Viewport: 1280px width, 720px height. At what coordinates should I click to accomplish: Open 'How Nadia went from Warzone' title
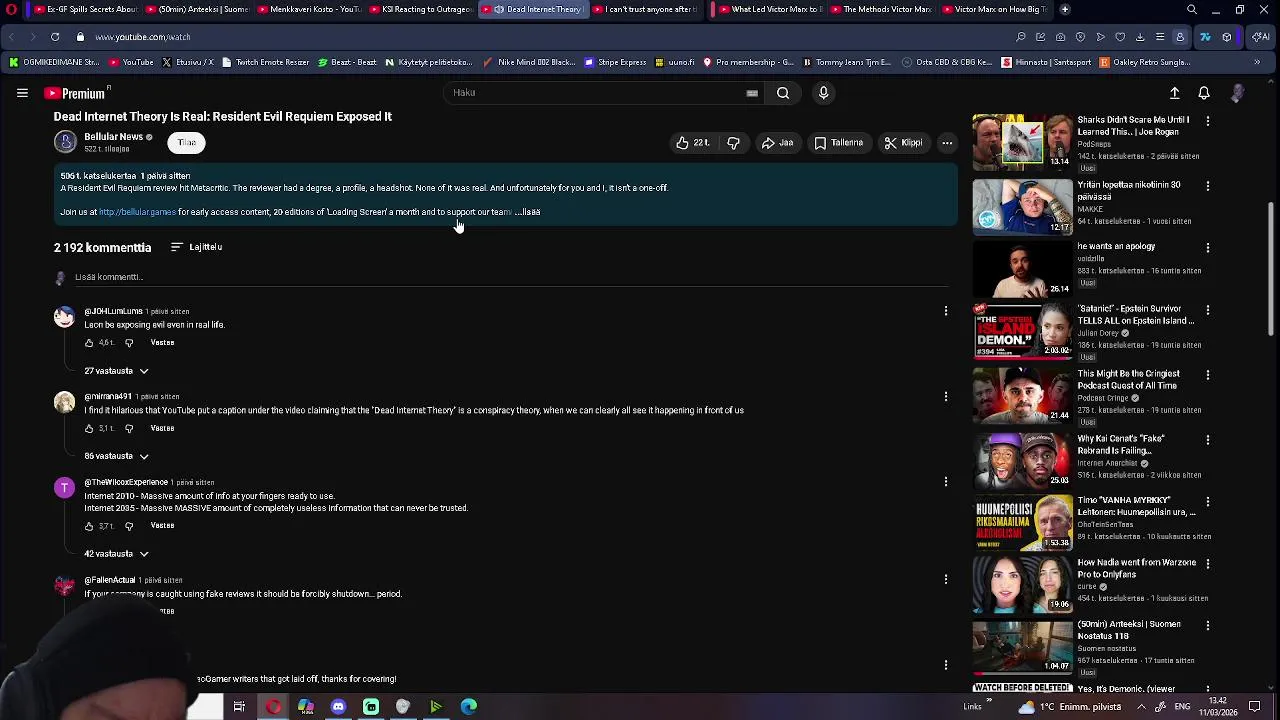(1136, 568)
